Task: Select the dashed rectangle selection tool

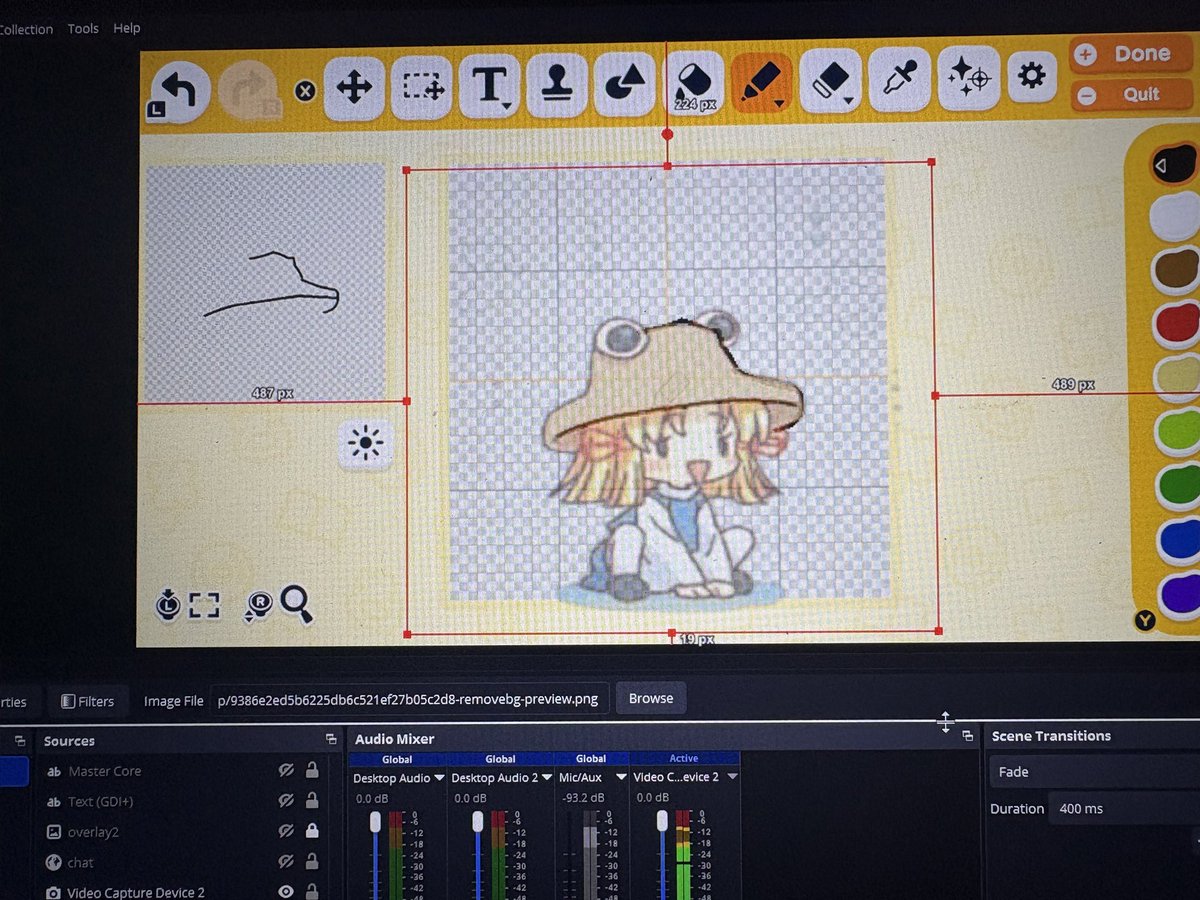Action: pos(422,87)
